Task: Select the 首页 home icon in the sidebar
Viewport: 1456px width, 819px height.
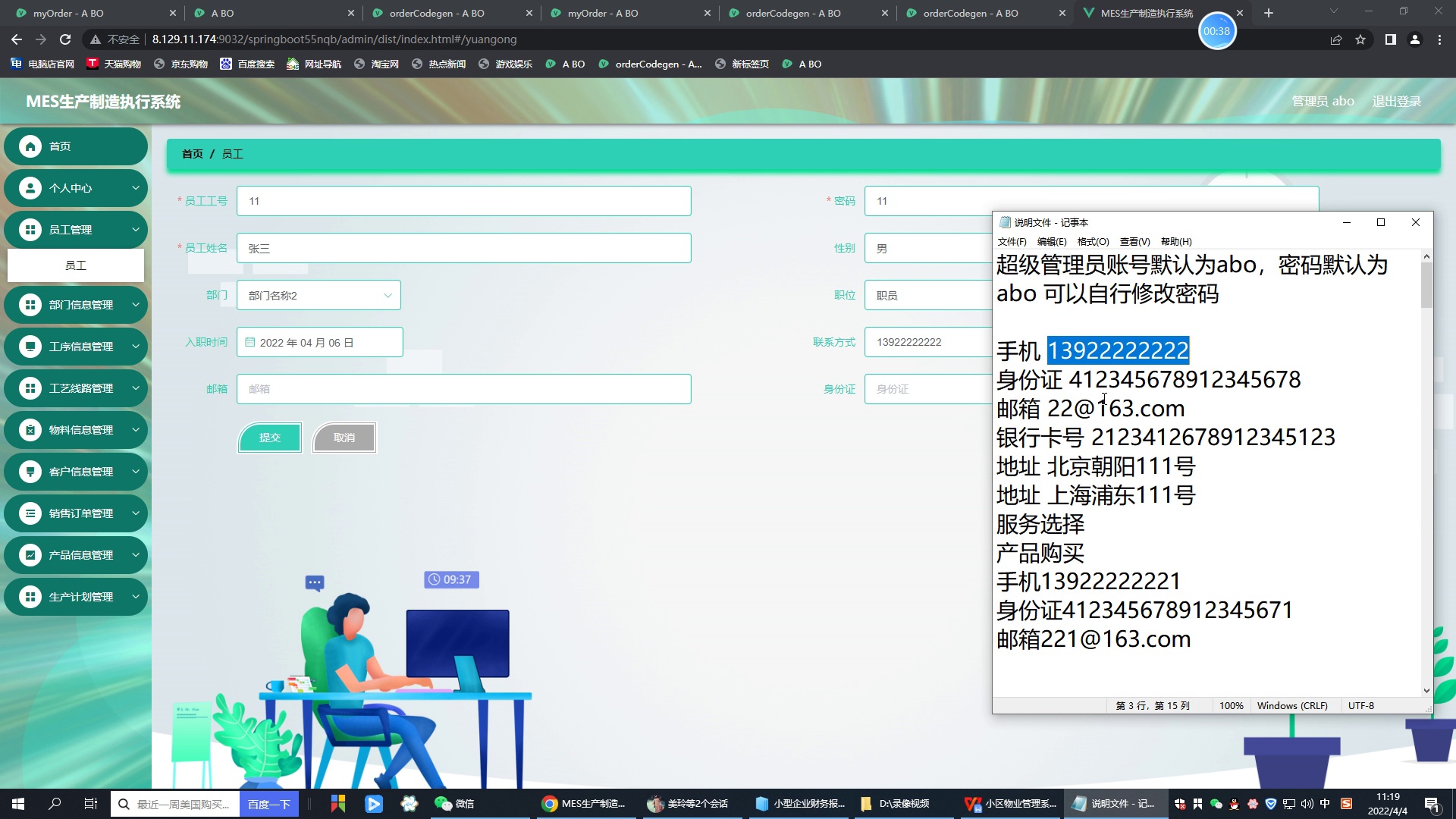Action: coord(30,146)
